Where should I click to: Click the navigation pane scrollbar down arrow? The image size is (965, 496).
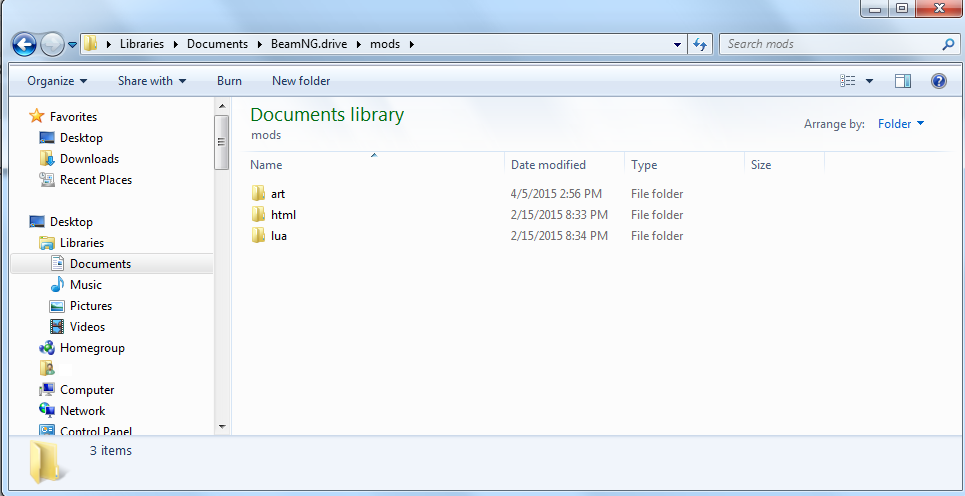coord(222,427)
